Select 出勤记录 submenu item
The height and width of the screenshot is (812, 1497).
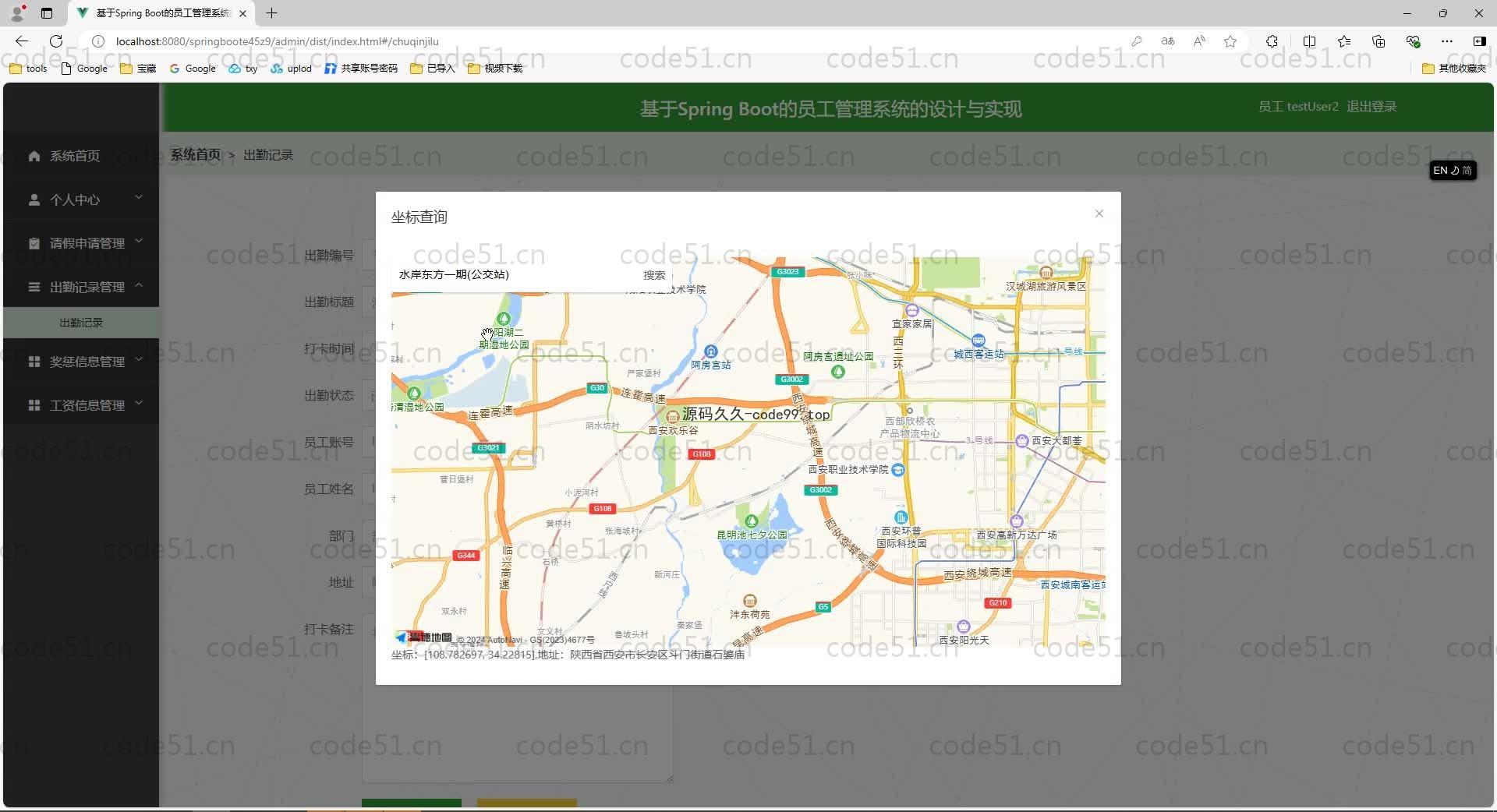pyautogui.click(x=81, y=323)
